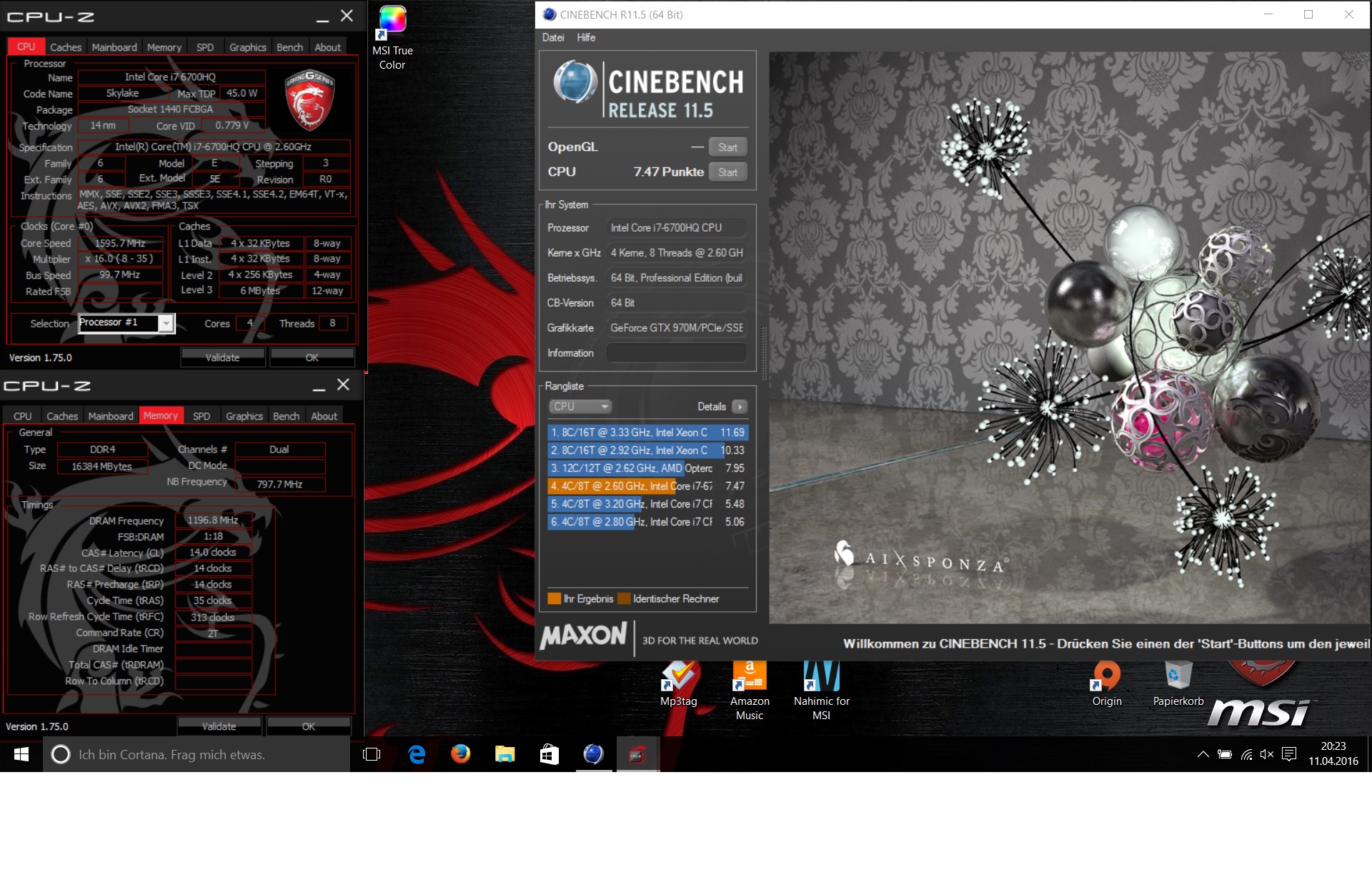This screenshot has width=1372, height=875.
Task: Open Mainboard tab in bottom CPU-Z window
Action: (111, 416)
